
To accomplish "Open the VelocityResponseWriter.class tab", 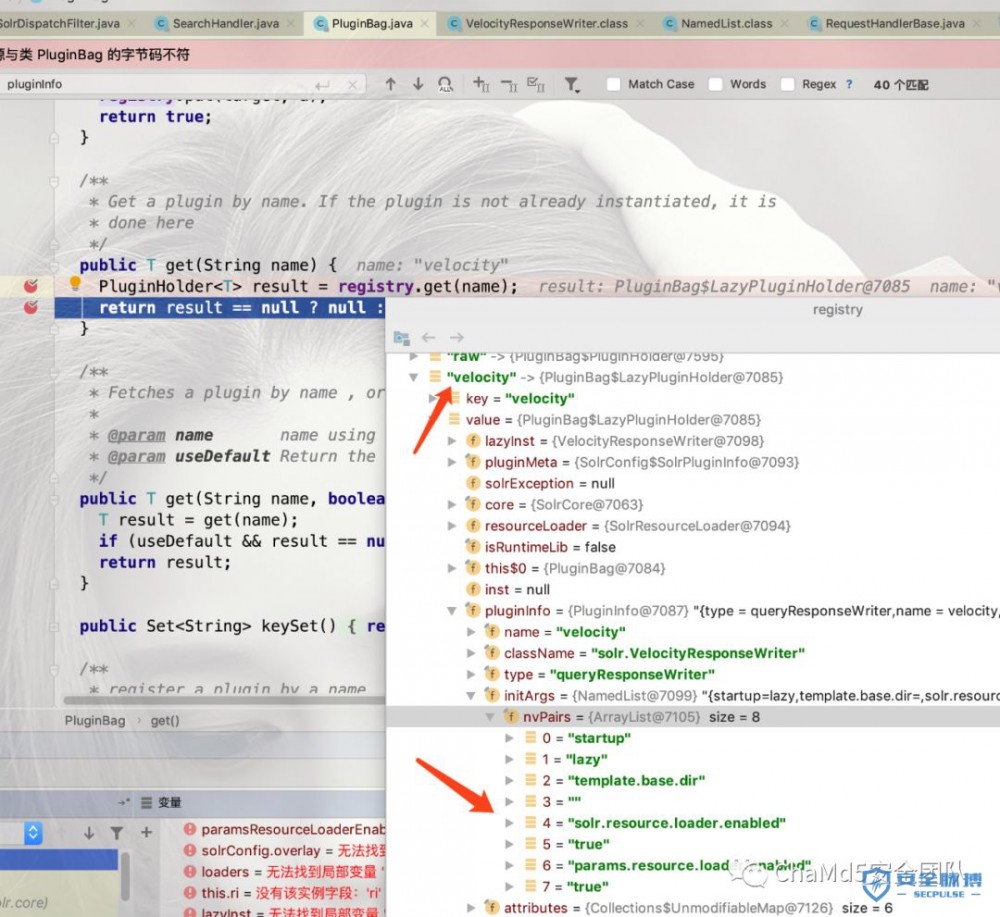I will (545, 22).
